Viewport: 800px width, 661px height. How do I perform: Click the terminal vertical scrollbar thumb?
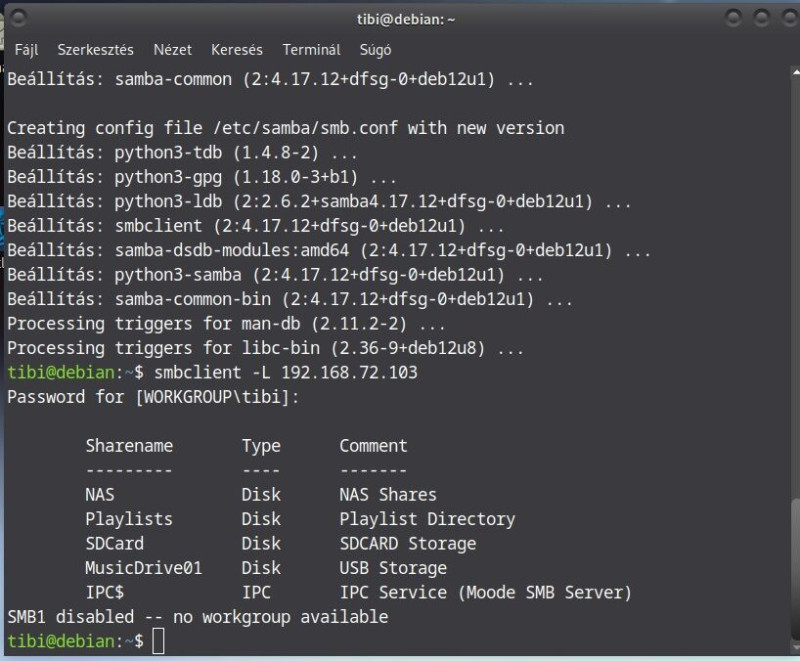[x=795, y=567]
